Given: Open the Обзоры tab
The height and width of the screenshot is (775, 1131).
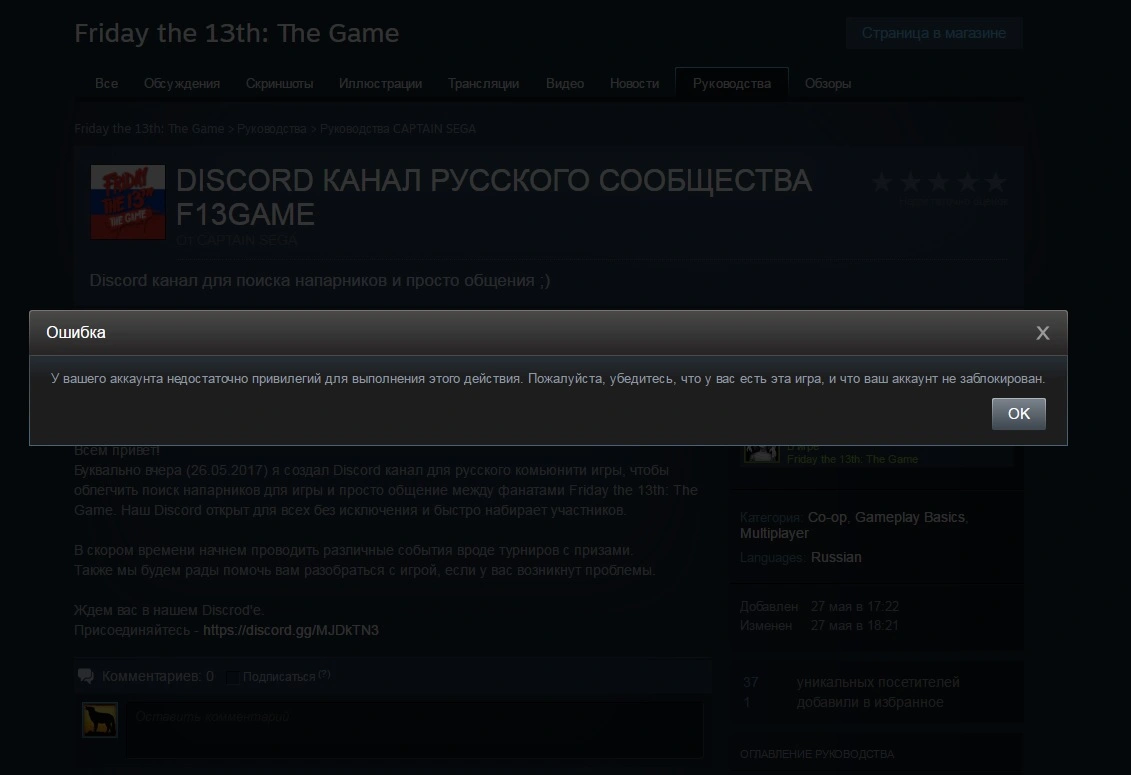Looking at the screenshot, I should pyautogui.click(x=827, y=84).
